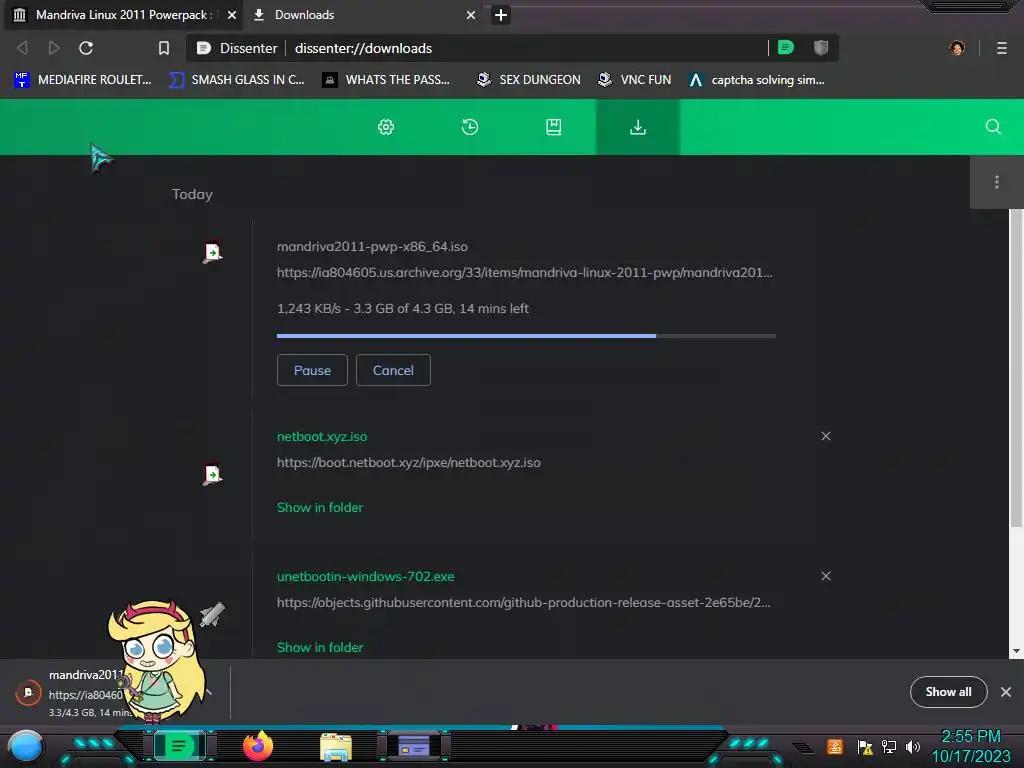Open the captcha solving sim... bookmark
This screenshot has width=1024, height=768.
756,80
